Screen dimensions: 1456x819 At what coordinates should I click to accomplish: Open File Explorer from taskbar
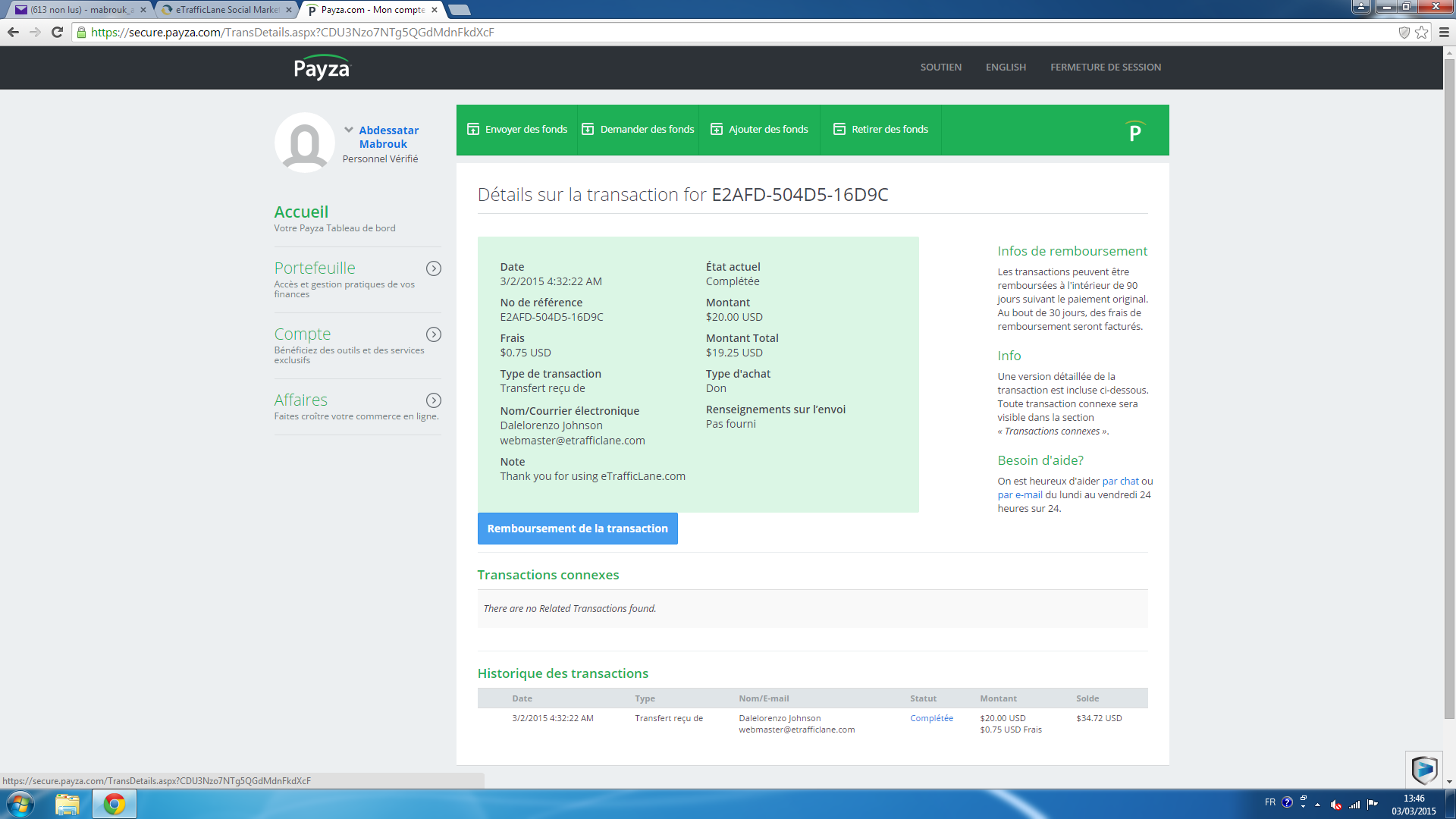67,804
